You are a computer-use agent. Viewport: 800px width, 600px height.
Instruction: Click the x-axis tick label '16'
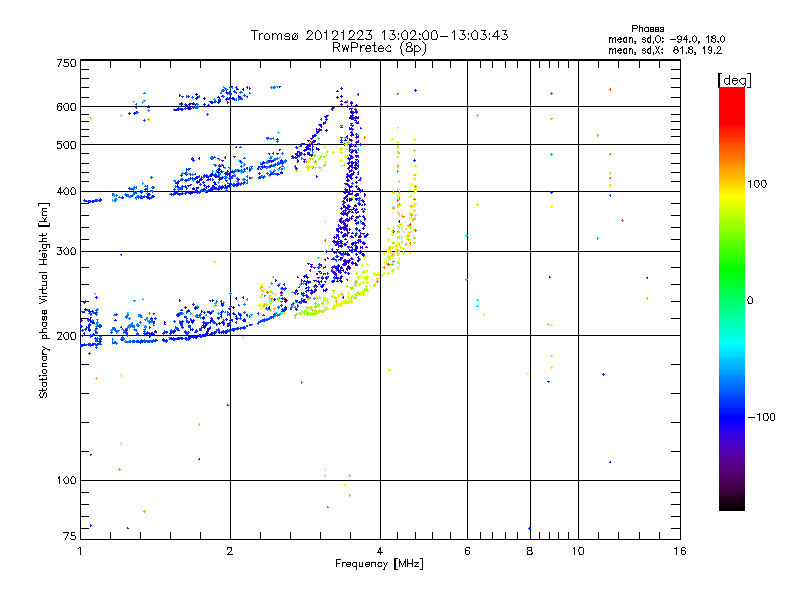680,551
